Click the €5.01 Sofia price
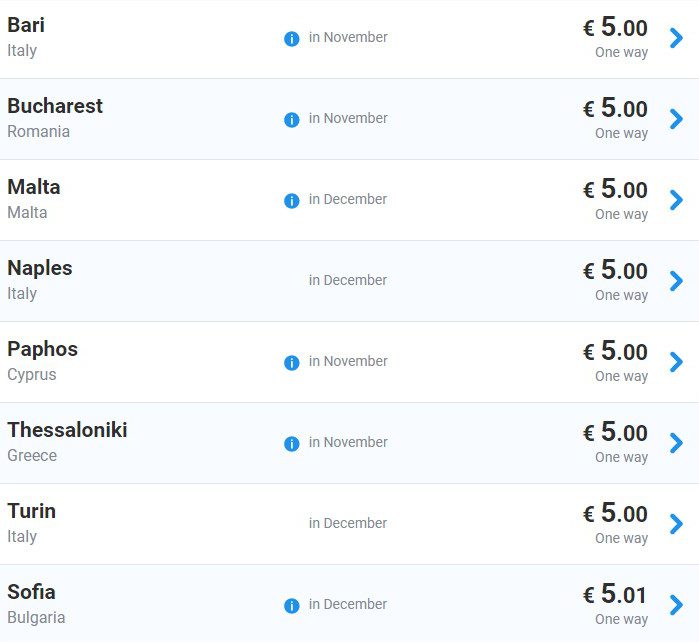699x642 pixels. click(615, 594)
